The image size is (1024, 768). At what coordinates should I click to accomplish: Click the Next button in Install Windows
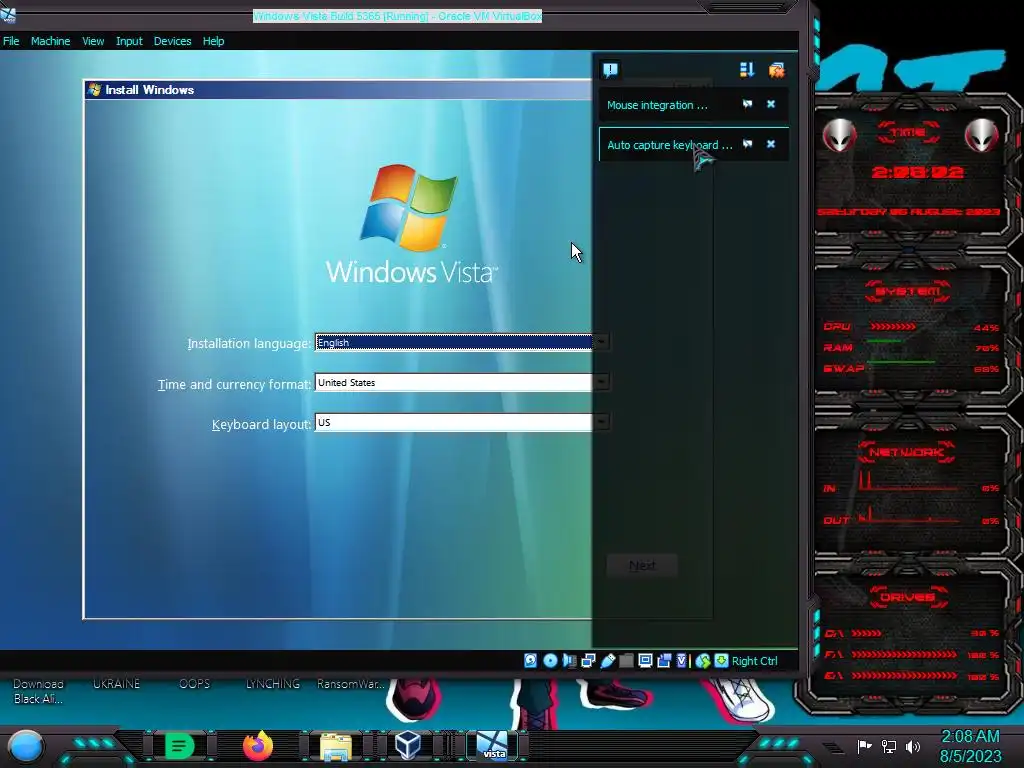tap(642, 565)
